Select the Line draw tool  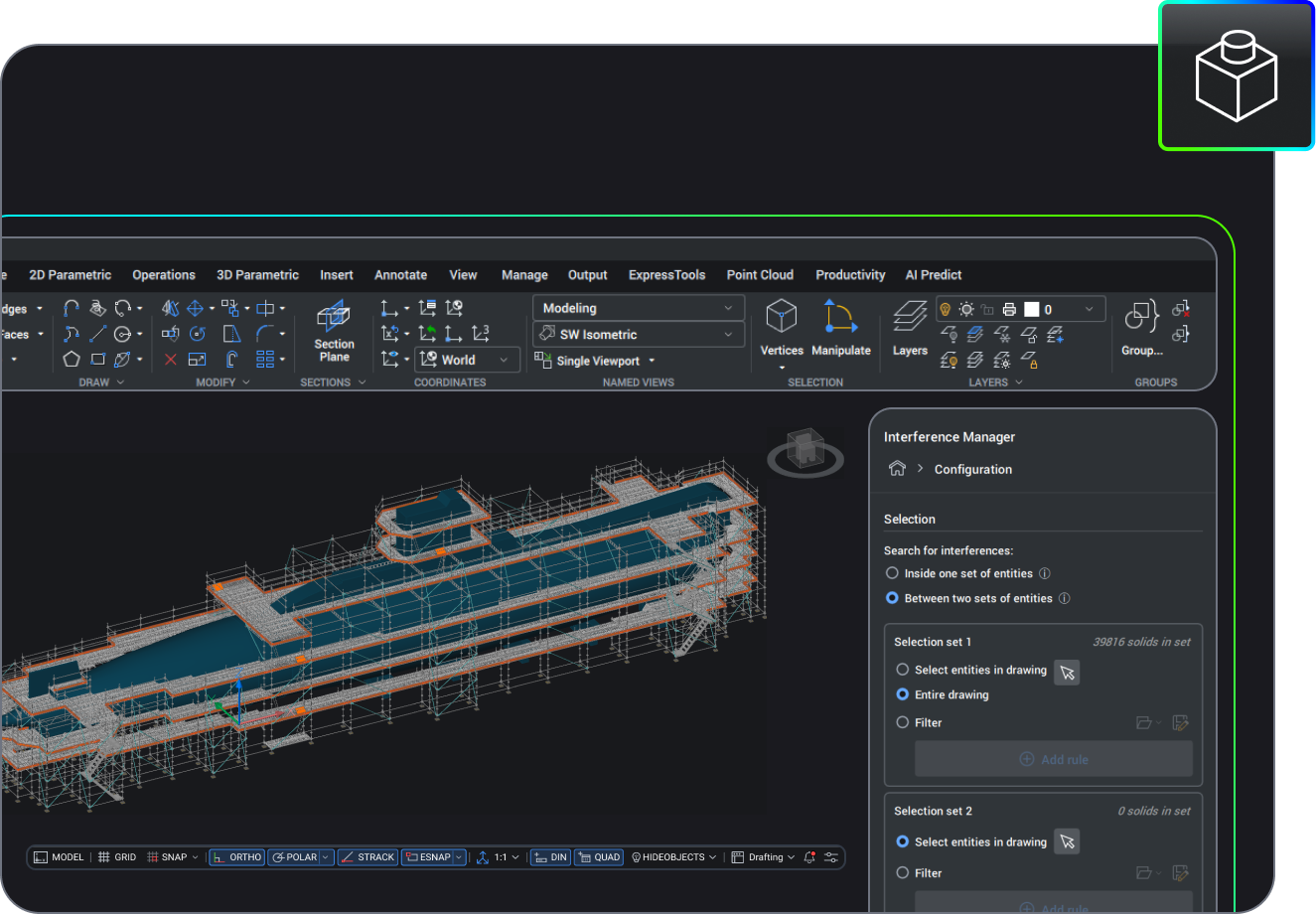tap(97, 334)
